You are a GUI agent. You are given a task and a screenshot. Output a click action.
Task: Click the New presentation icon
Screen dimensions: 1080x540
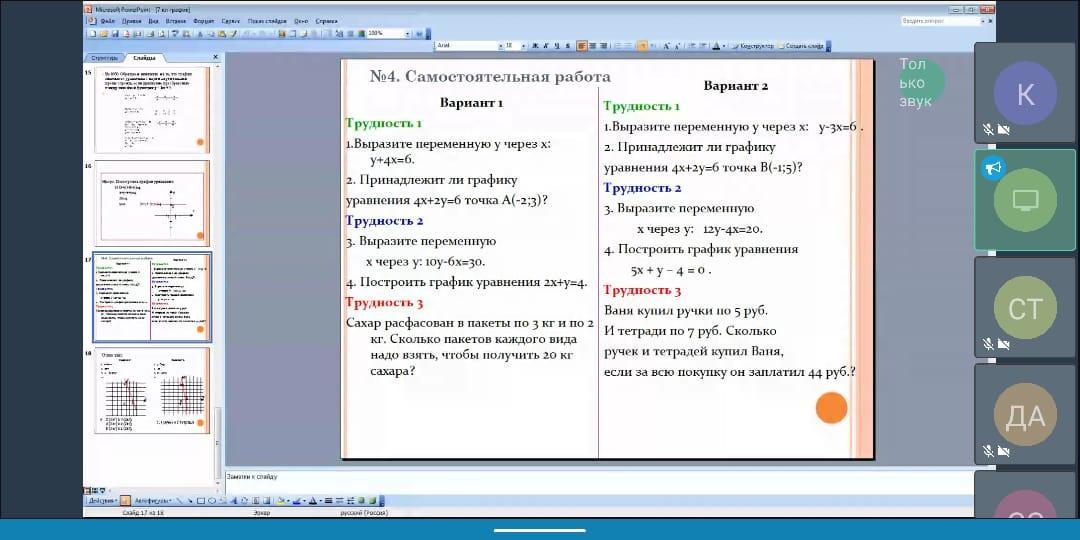pyautogui.click(x=92, y=33)
